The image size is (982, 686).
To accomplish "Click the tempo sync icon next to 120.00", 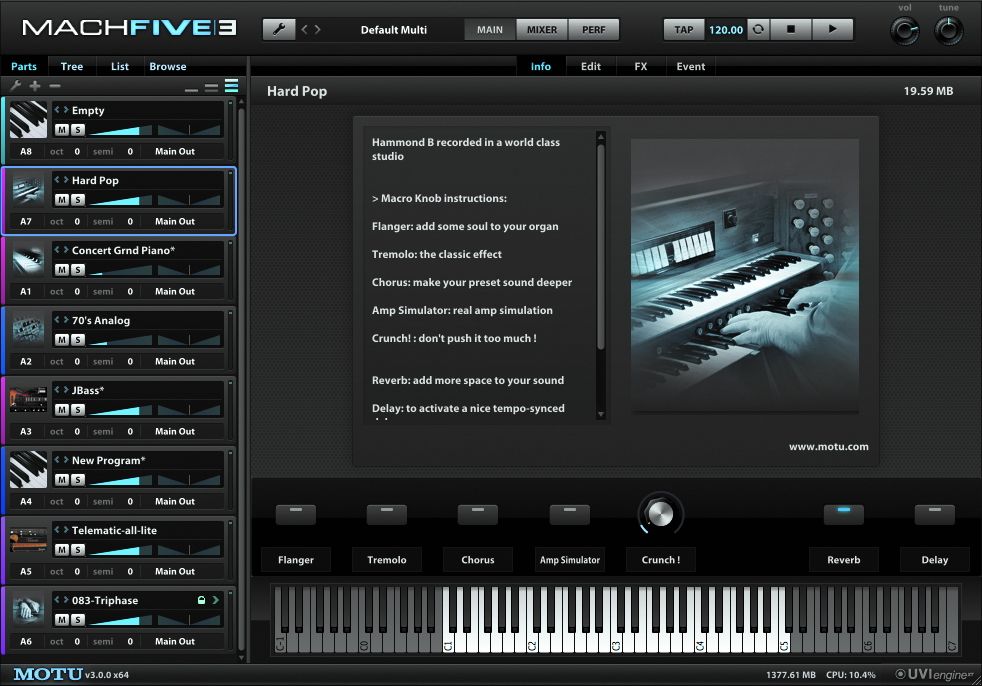I will pyautogui.click(x=758, y=29).
